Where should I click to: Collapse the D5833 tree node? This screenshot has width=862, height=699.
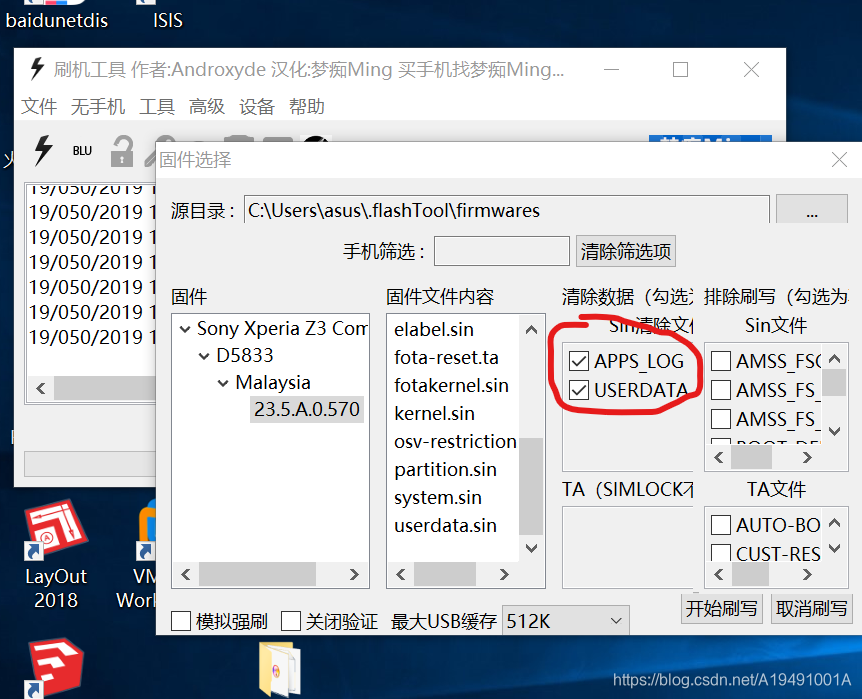(x=204, y=356)
